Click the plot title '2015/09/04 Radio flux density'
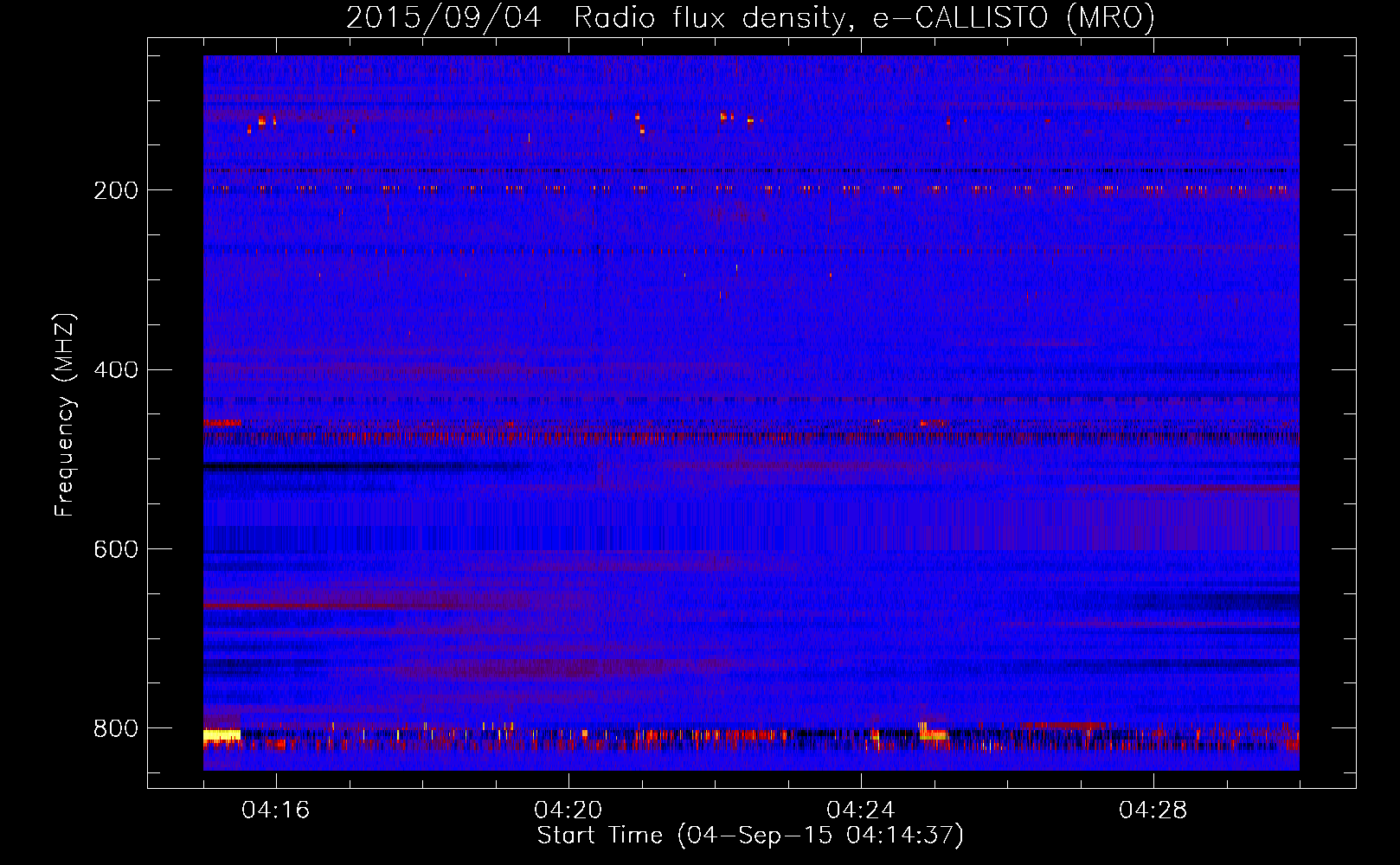 750,17
